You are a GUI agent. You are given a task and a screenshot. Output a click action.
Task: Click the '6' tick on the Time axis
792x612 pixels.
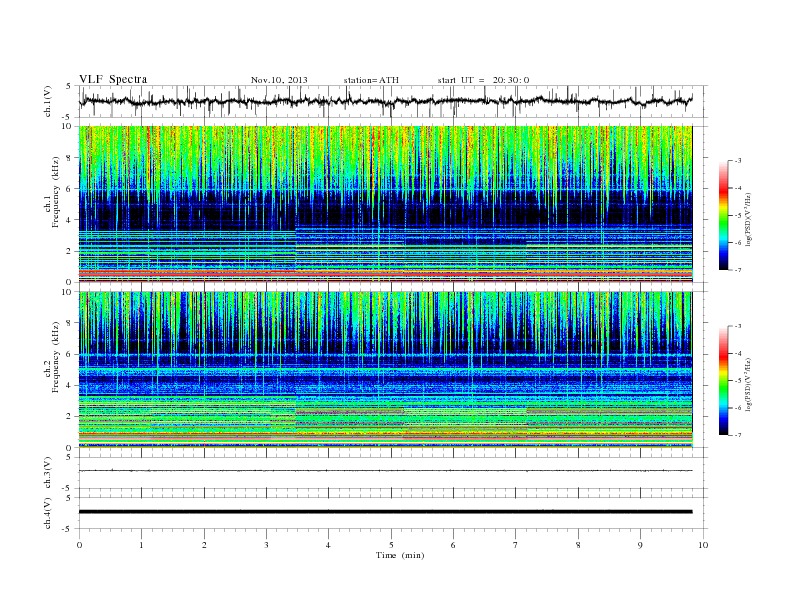tap(453, 545)
